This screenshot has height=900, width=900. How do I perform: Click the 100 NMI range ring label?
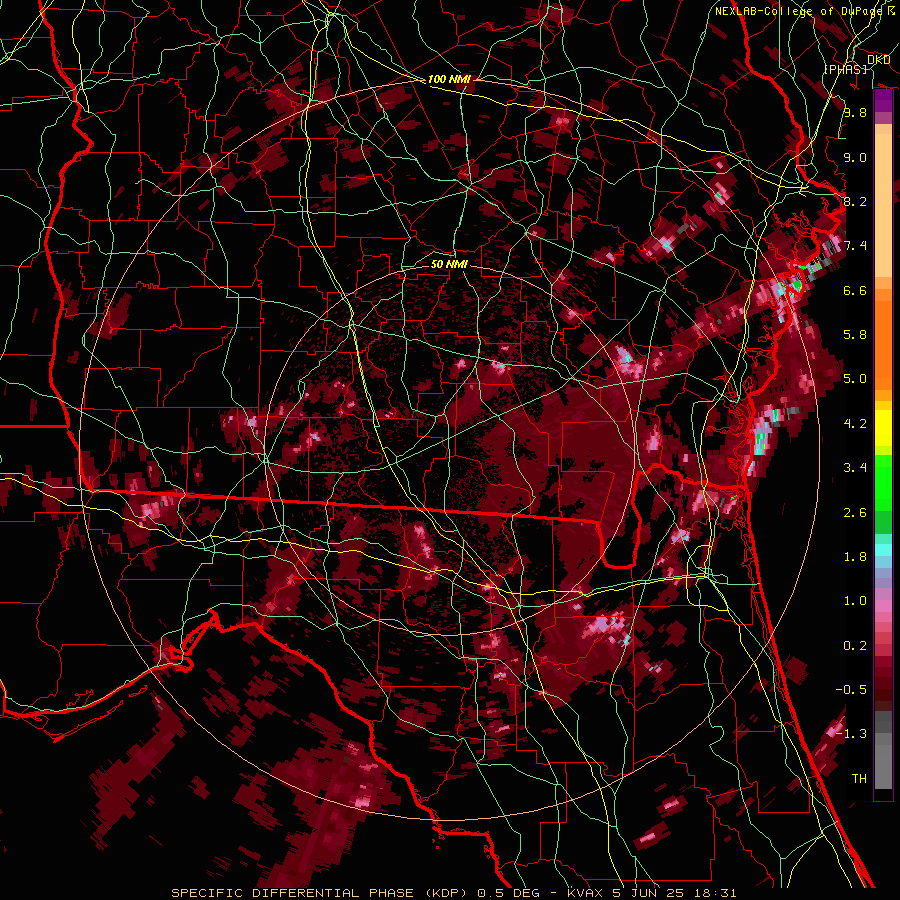[449, 79]
